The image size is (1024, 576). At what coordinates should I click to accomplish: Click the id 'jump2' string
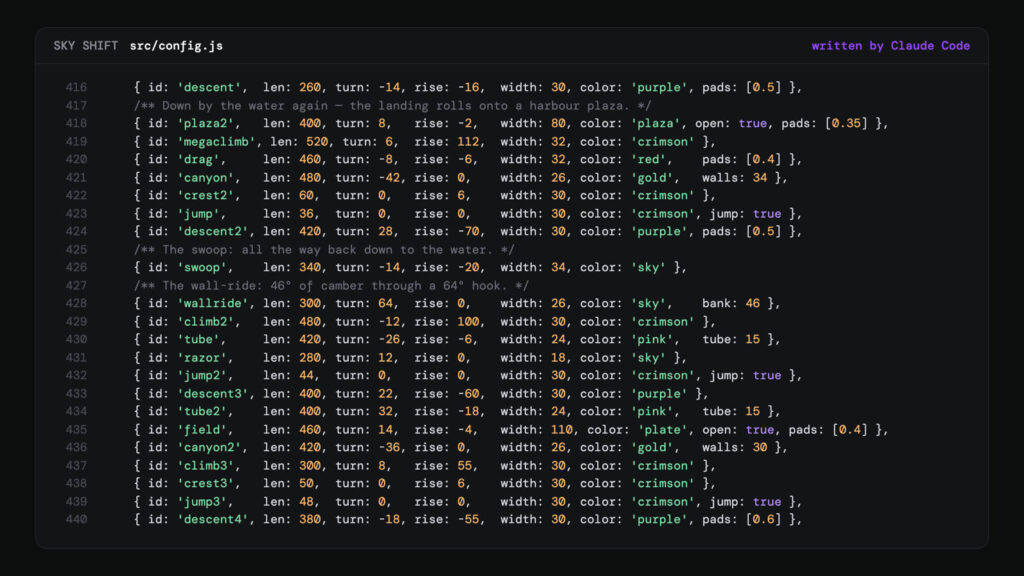pyautogui.click(x=202, y=376)
